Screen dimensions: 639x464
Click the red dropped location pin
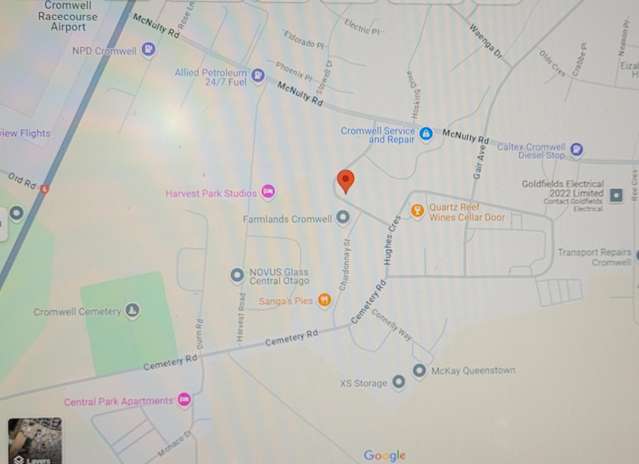(346, 181)
